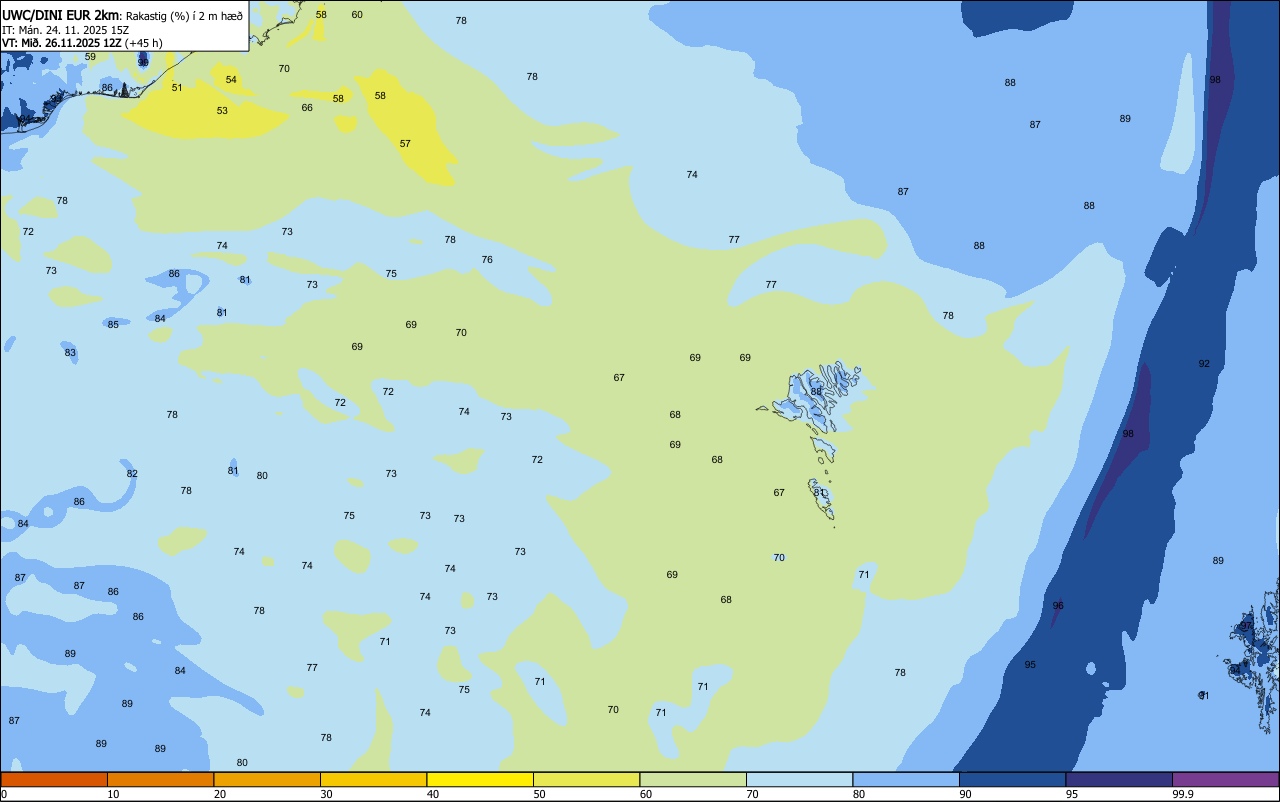Click the orange 10–20 legend swatch
This screenshot has height=802, width=1280.
[x=160, y=779]
